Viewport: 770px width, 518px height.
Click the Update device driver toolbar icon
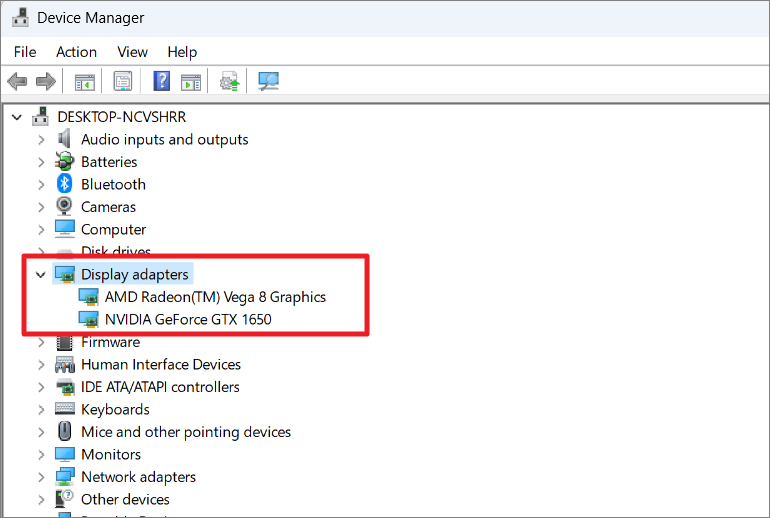click(x=229, y=82)
